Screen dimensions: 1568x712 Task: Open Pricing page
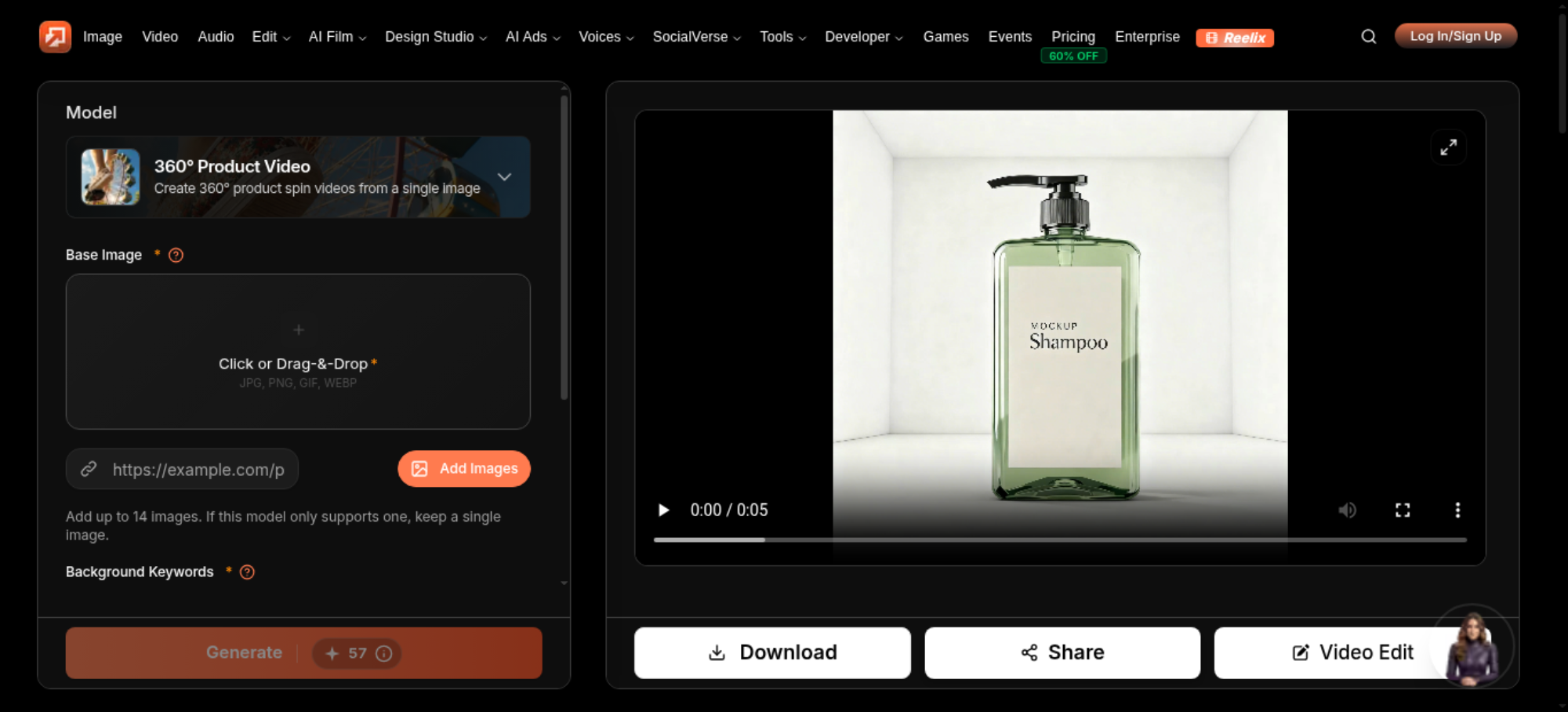tap(1073, 37)
